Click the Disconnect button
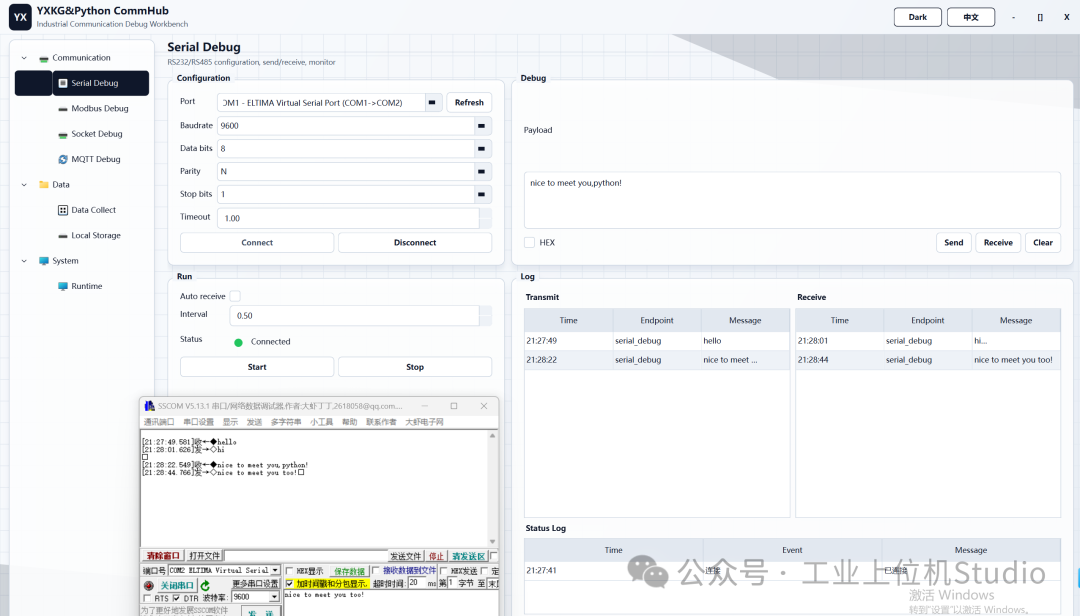The width and height of the screenshot is (1080, 616). point(415,243)
